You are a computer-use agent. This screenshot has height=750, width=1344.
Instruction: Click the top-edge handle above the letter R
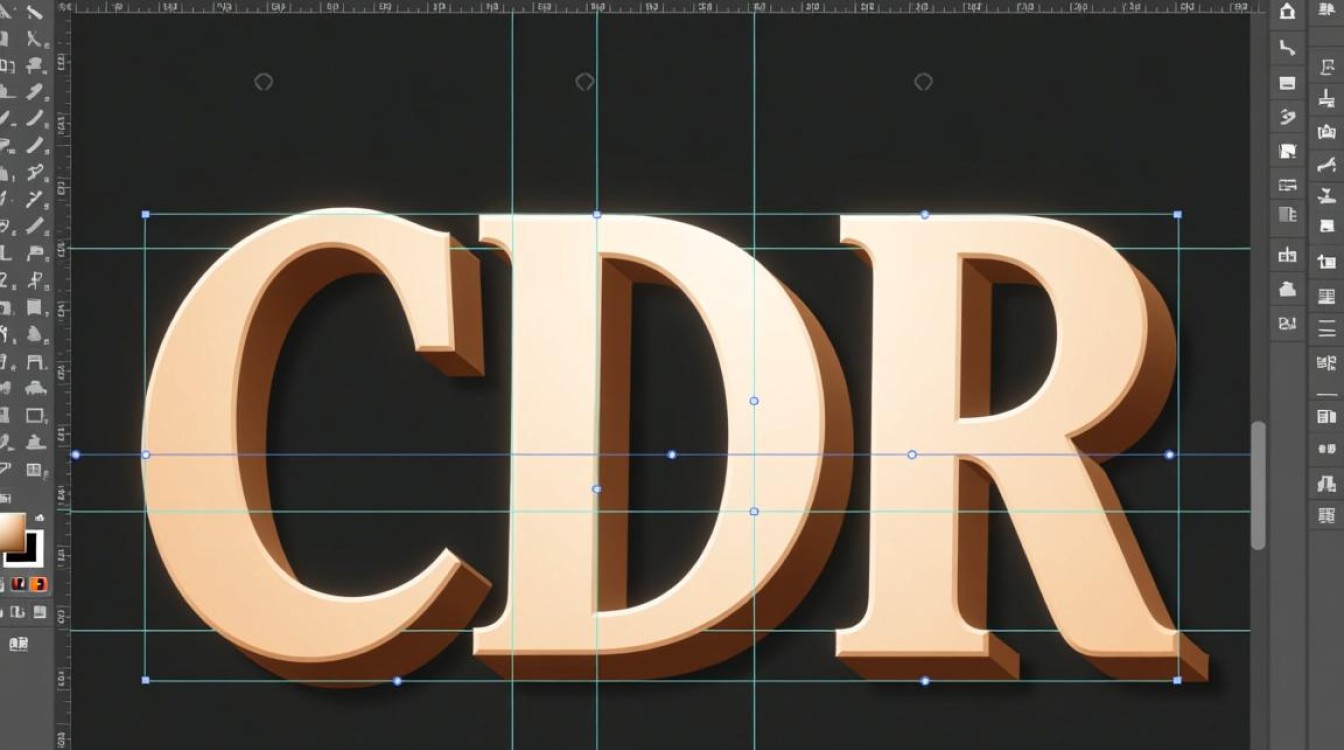[924, 214]
